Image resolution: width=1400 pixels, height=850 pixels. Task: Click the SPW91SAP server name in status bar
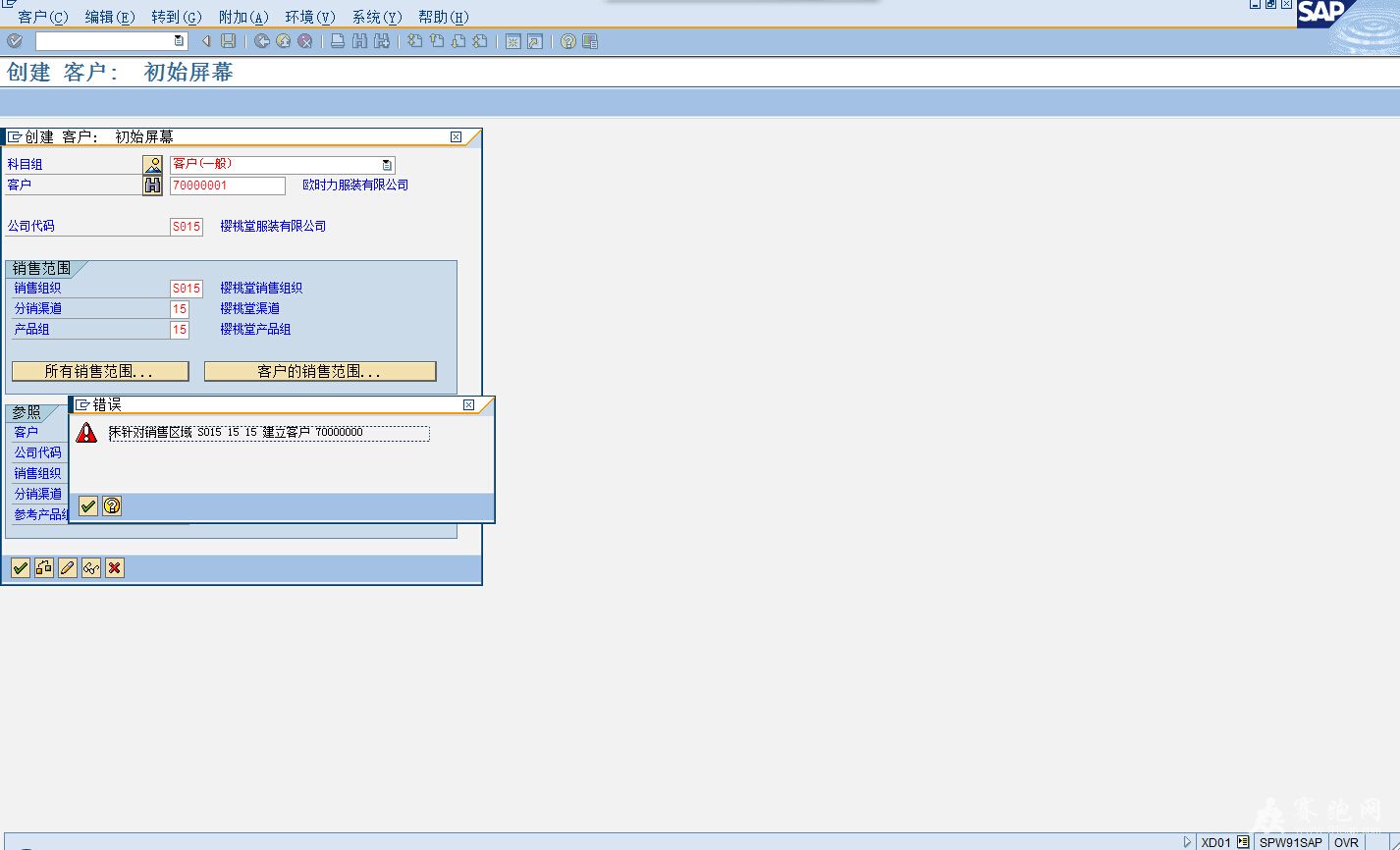coord(1291,842)
